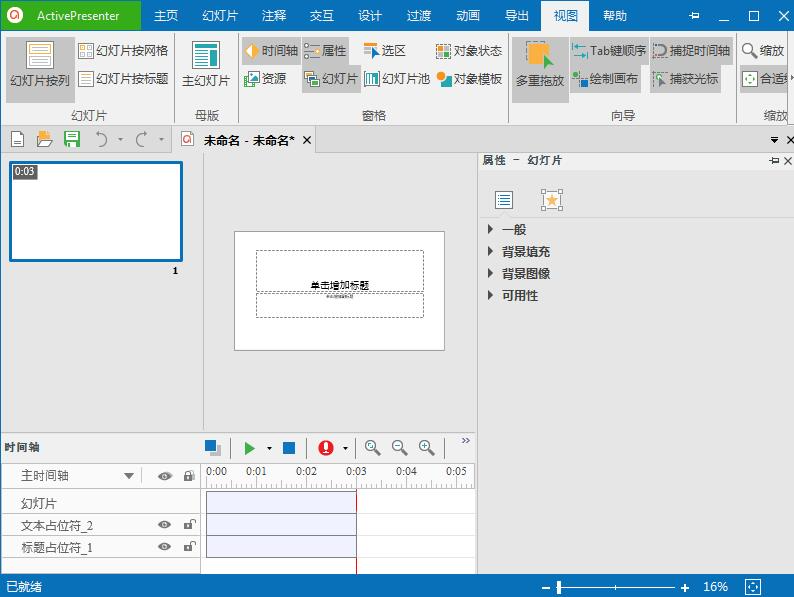
Task: Open the 帮助 ribbon tab
Action: pyautogui.click(x=615, y=16)
